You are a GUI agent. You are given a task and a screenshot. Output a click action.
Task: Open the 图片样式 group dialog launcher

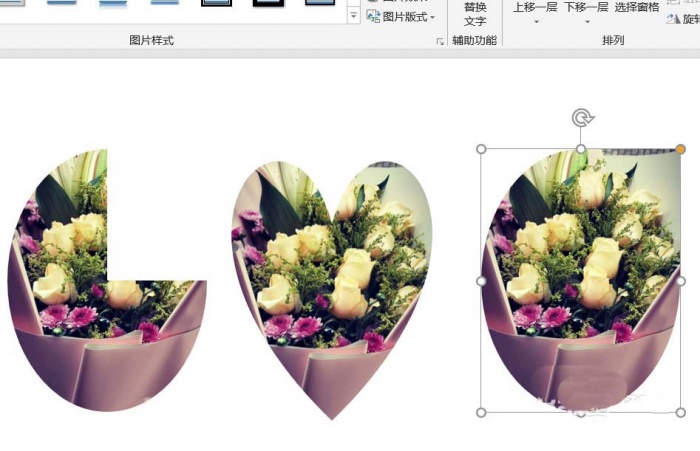pyautogui.click(x=440, y=42)
